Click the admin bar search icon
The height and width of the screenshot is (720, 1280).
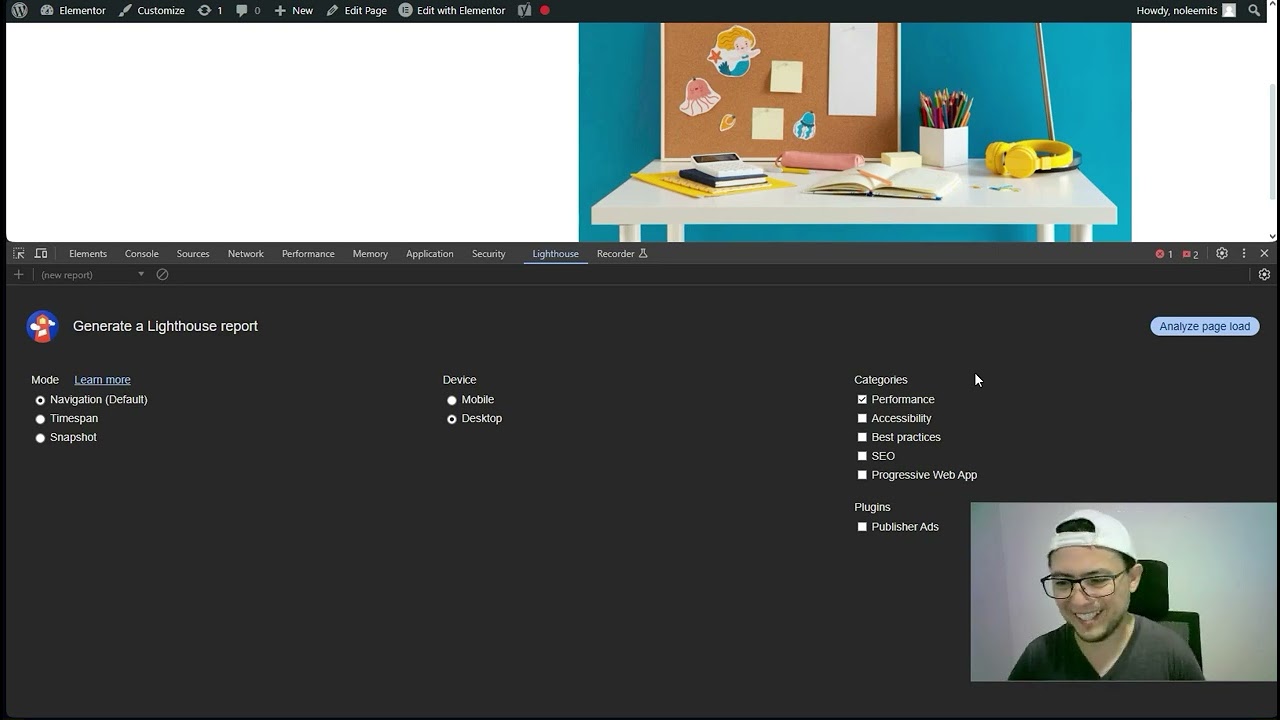[x=1255, y=10]
